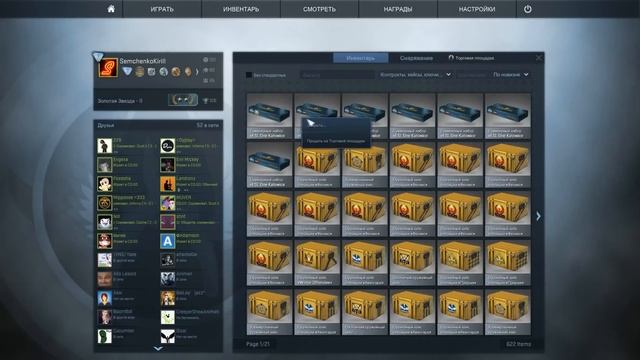Select last weapon case in third row
The image size is (640, 360).
(508, 214)
